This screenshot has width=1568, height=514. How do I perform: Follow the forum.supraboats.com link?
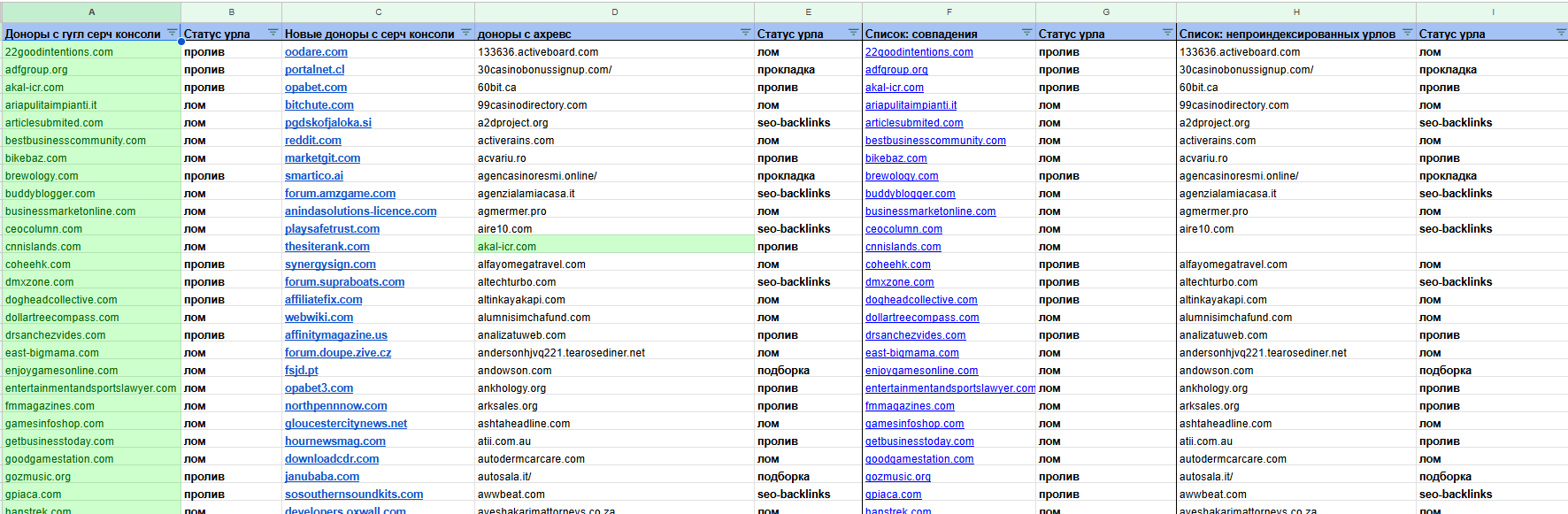(x=344, y=282)
